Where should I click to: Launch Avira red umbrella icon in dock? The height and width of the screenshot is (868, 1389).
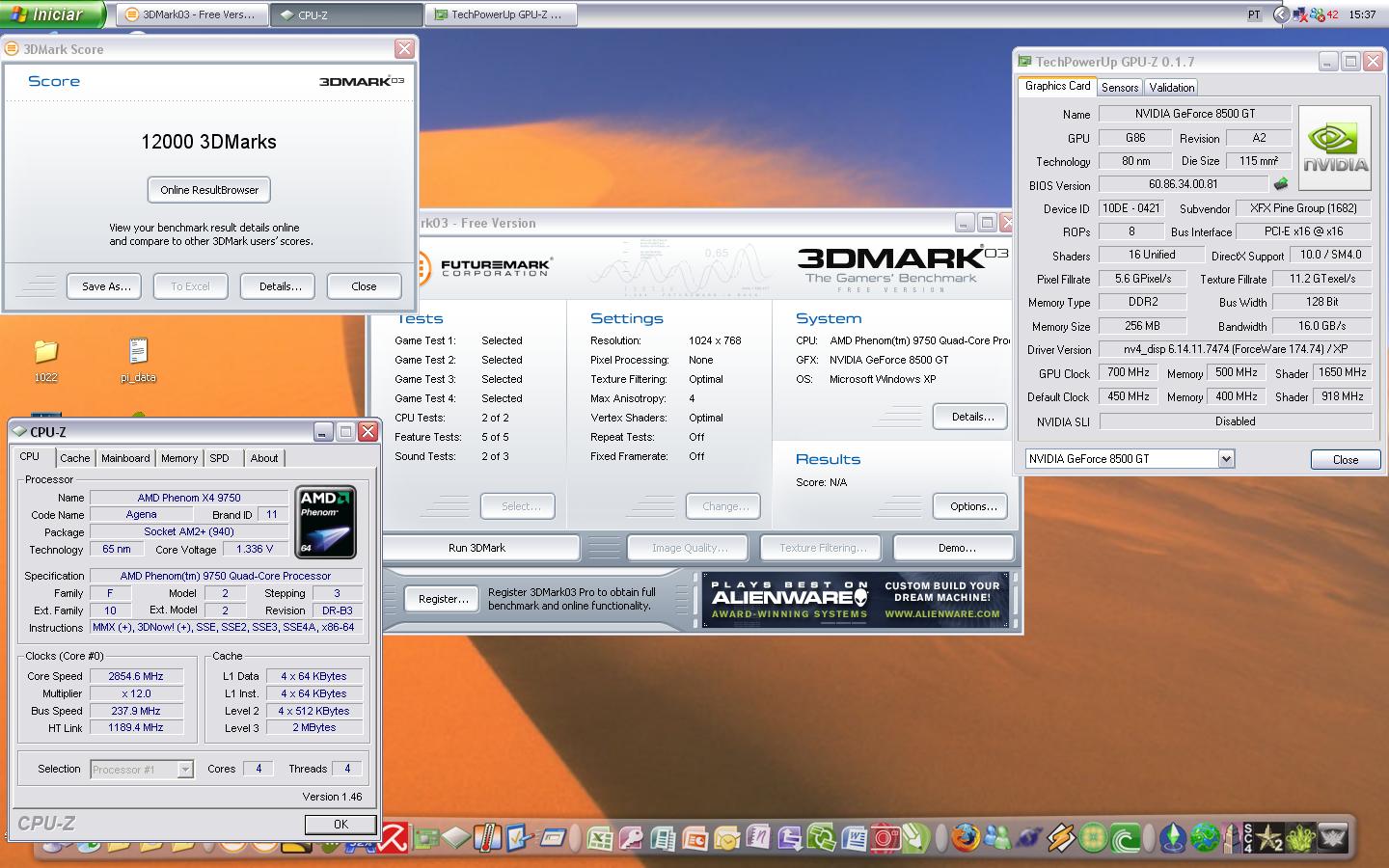393,838
